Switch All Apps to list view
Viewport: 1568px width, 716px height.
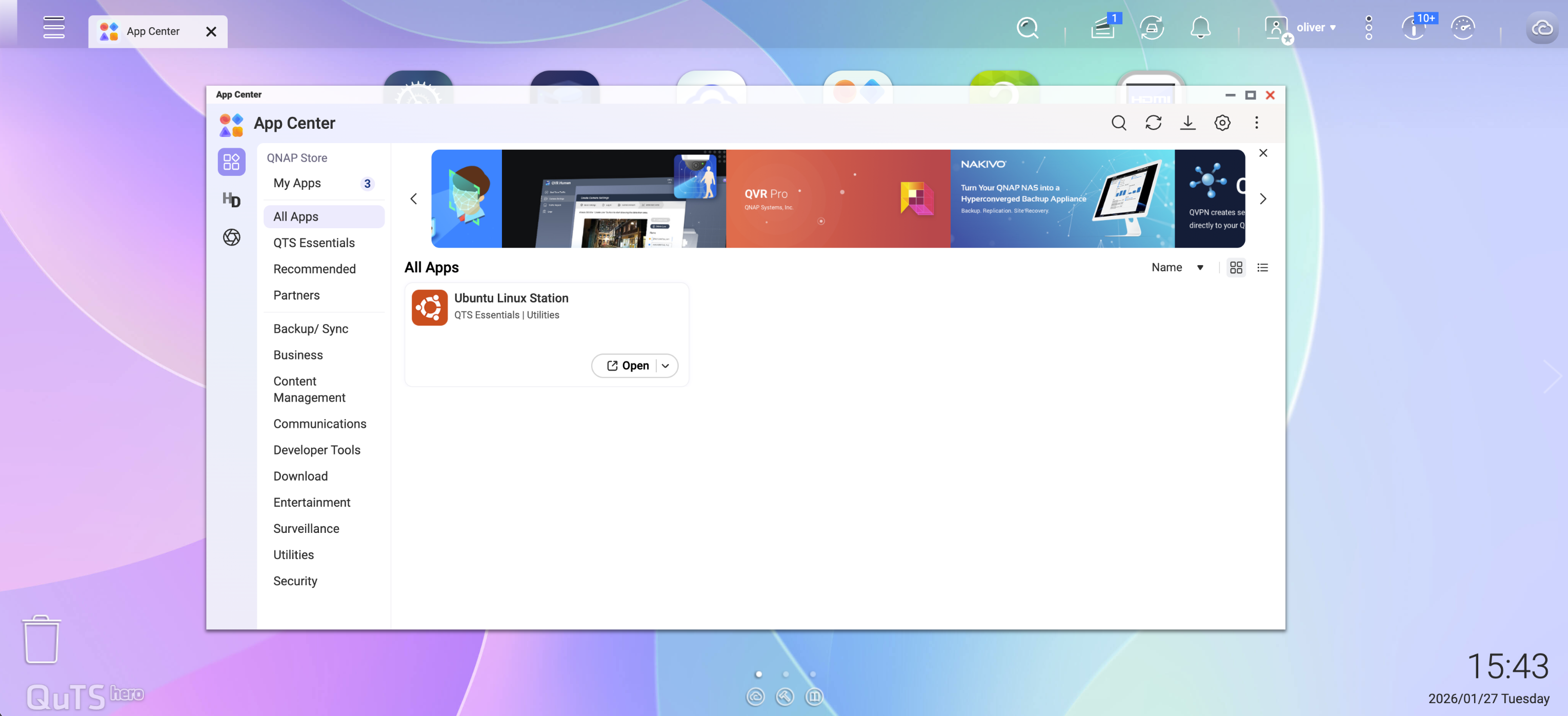tap(1263, 267)
